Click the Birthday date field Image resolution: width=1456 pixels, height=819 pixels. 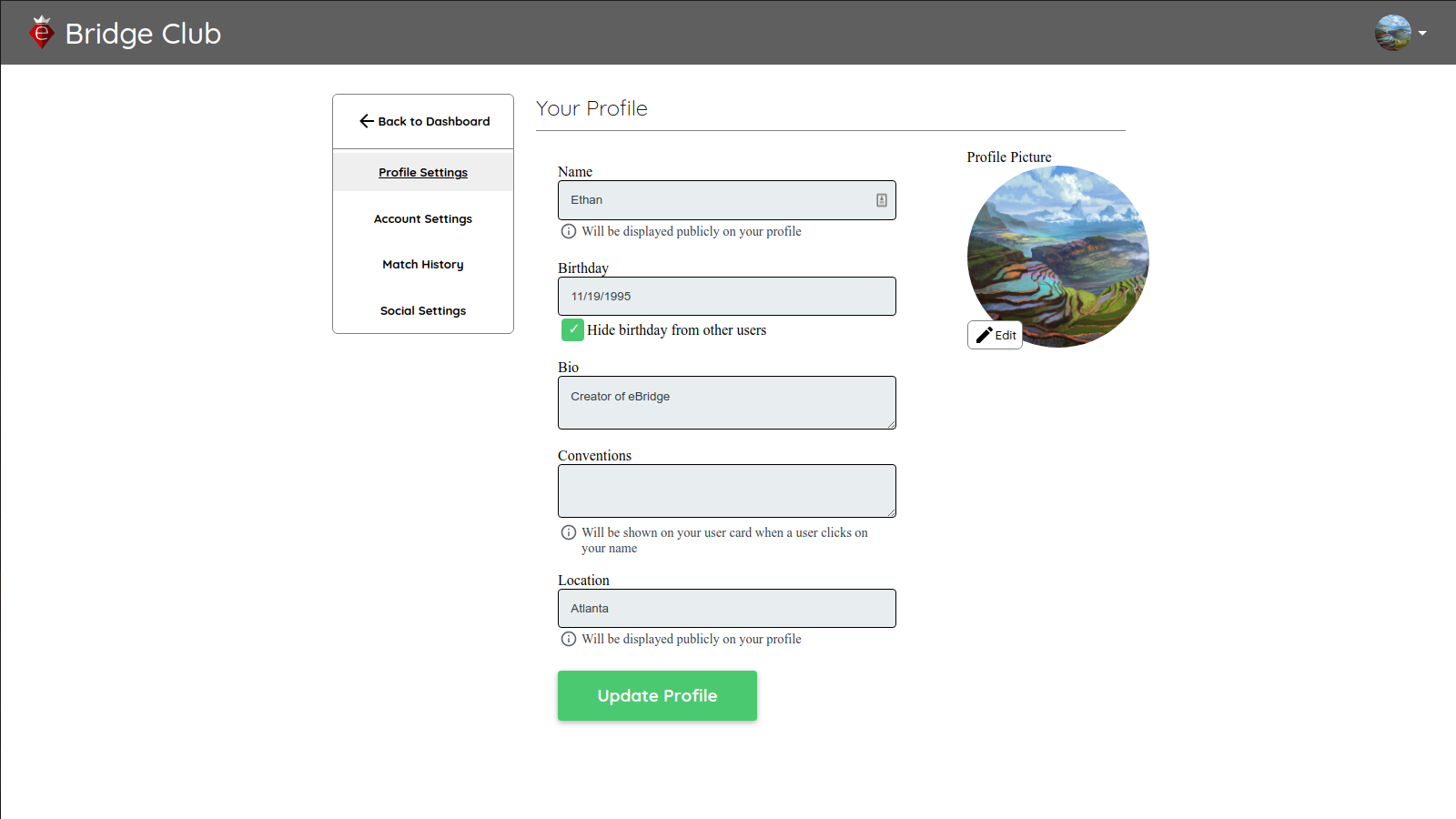coord(727,297)
